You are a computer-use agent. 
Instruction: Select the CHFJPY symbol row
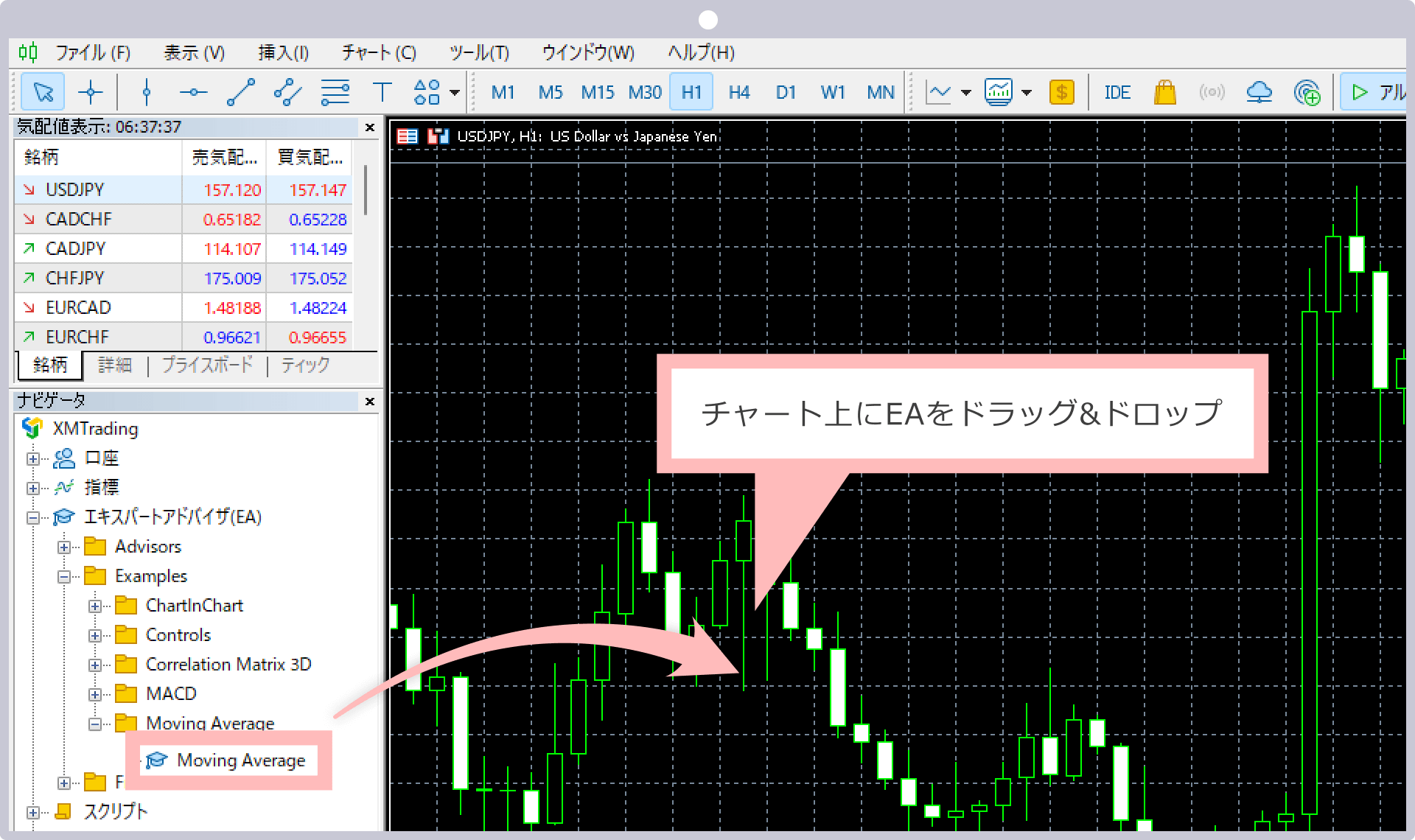click(184, 278)
